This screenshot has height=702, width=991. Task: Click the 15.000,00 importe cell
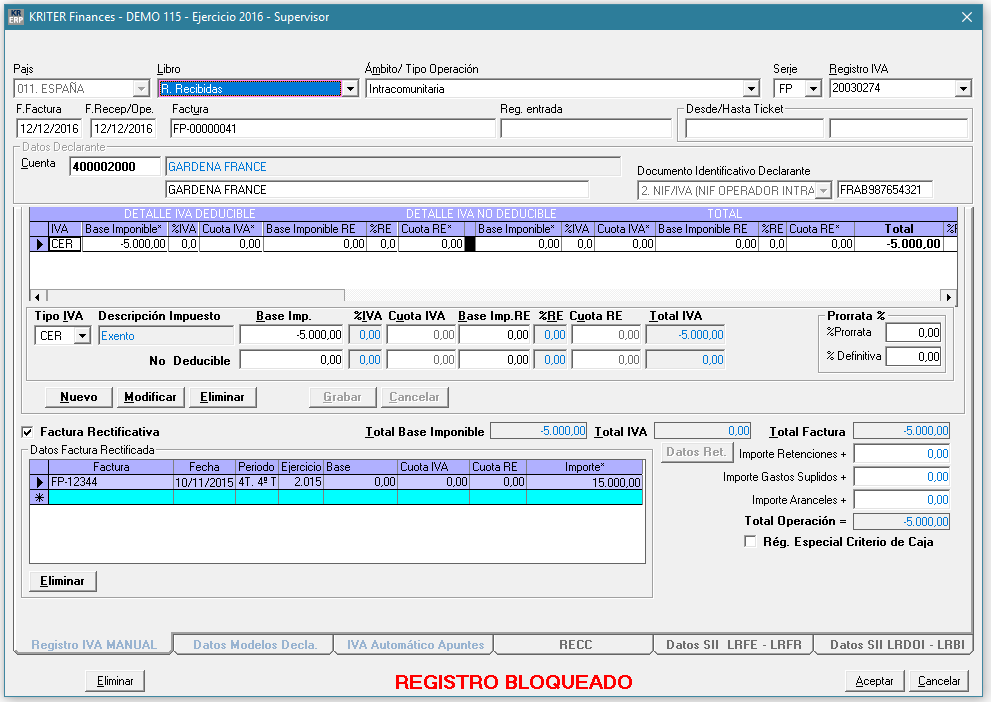pyautogui.click(x=585, y=482)
